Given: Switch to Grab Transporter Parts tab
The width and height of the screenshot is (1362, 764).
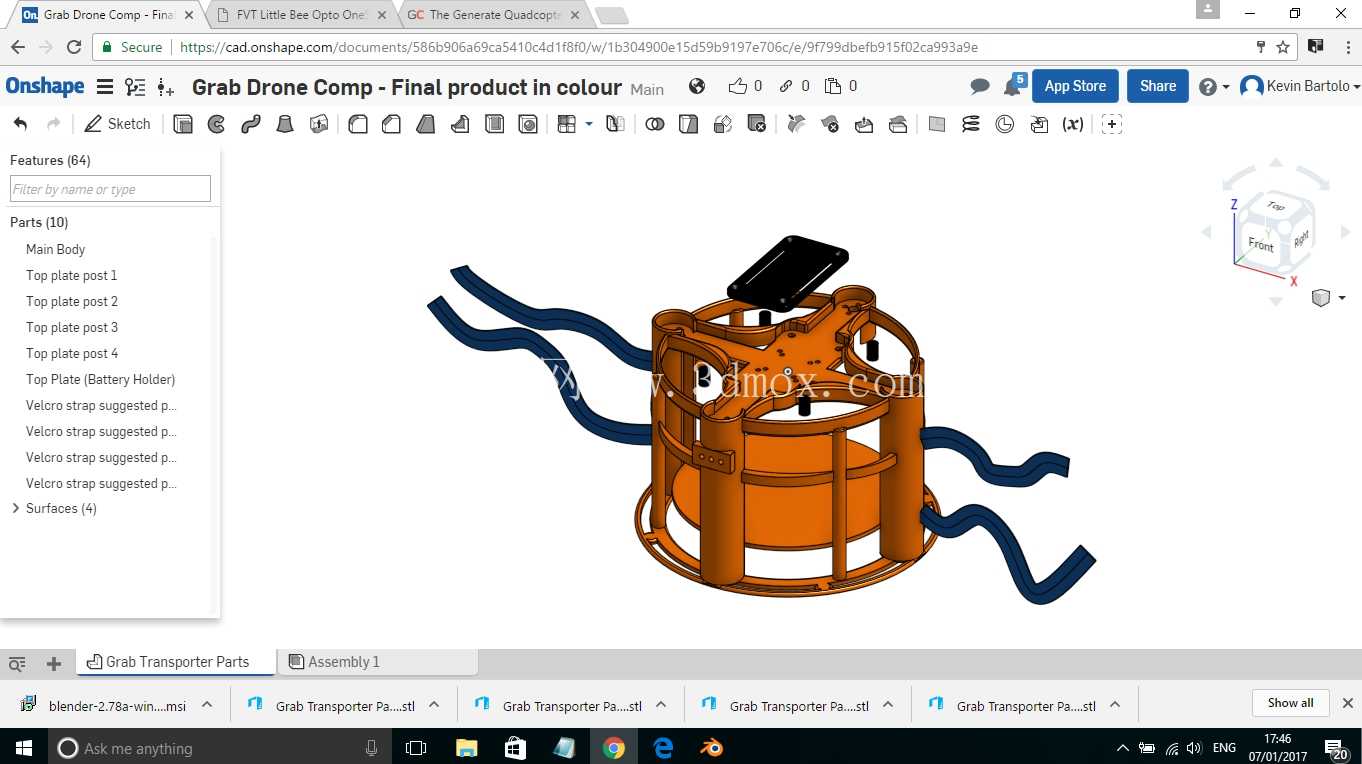Looking at the screenshot, I should click(x=177, y=662).
